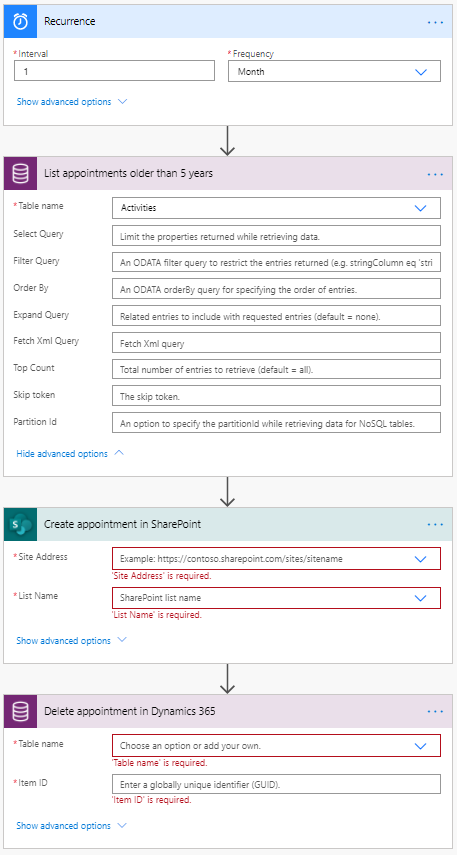The height and width of the screenshot is (855, 457).
Task: Select the Delete appointment in Dynamics 365 title
Action: (x=130, y=711)
